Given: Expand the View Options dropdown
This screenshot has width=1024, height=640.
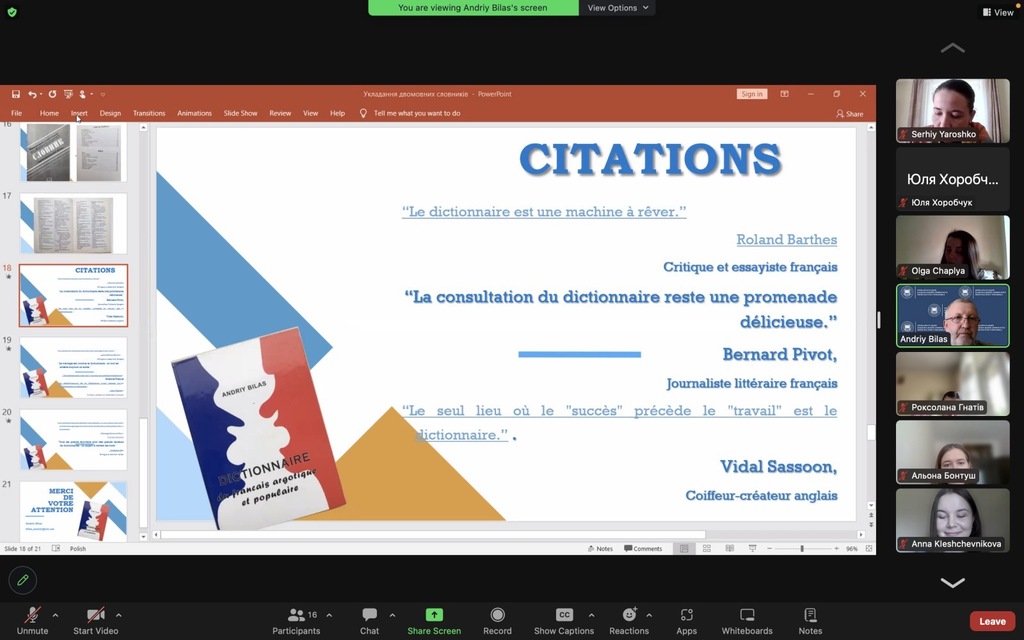Looking at the screenshot, I should [x=618, y=8].
